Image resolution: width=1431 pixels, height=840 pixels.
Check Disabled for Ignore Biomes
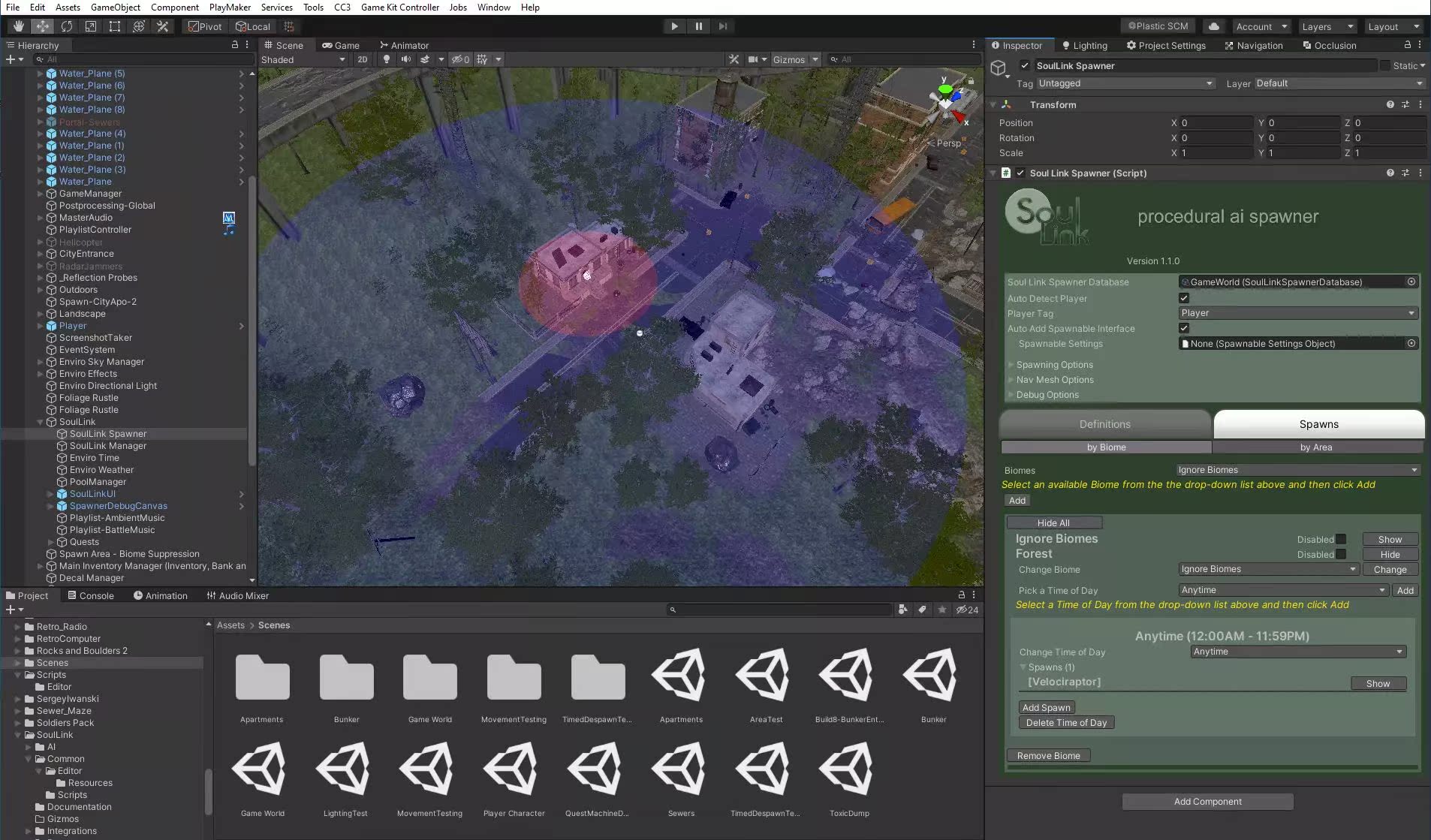pyautogui.click(x=1341, y=539)
